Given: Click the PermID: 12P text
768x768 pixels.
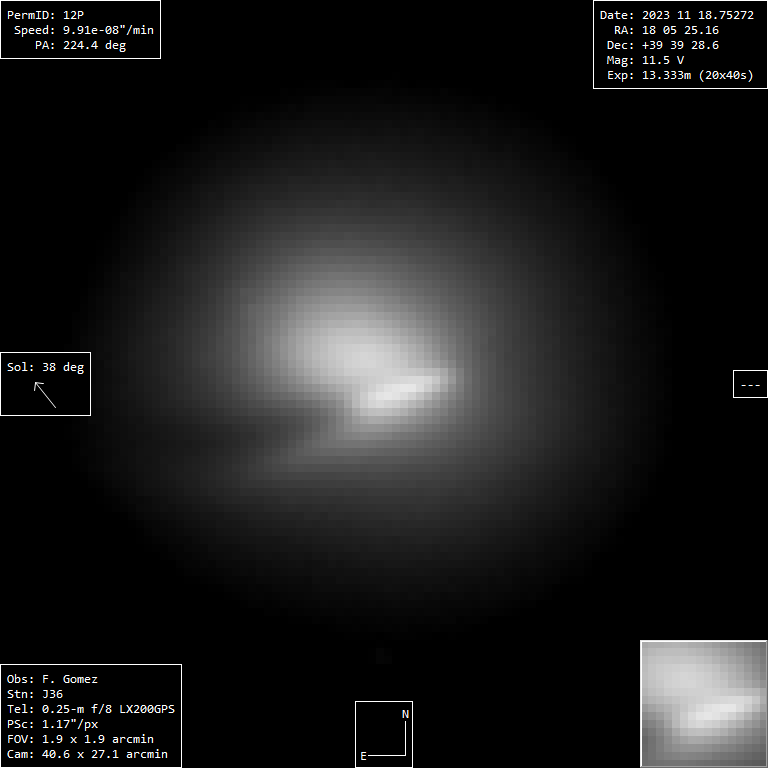Looking at the screenshot, I should pyautogui.click(x=45, y=15).
